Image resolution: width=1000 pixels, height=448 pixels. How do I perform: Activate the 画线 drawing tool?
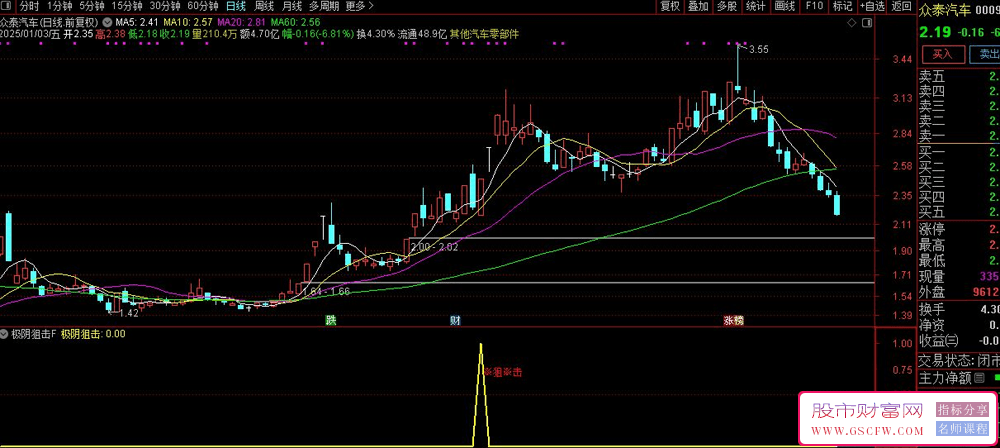(784, 6)
